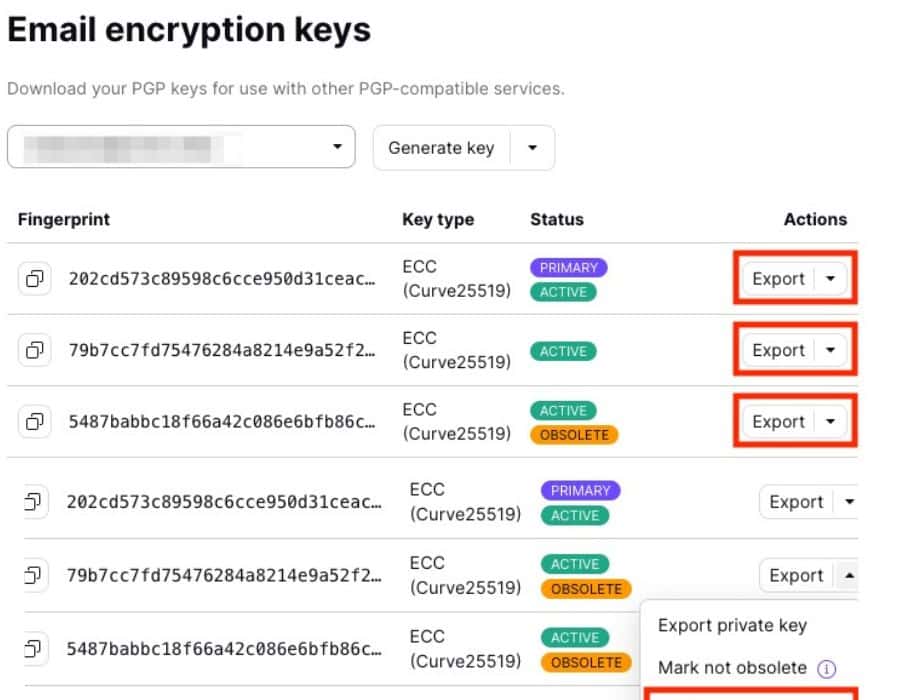Click red-outlined Export button for 5487 key
The width and height of the screenshot is (900, 700).
coord(778,422)
